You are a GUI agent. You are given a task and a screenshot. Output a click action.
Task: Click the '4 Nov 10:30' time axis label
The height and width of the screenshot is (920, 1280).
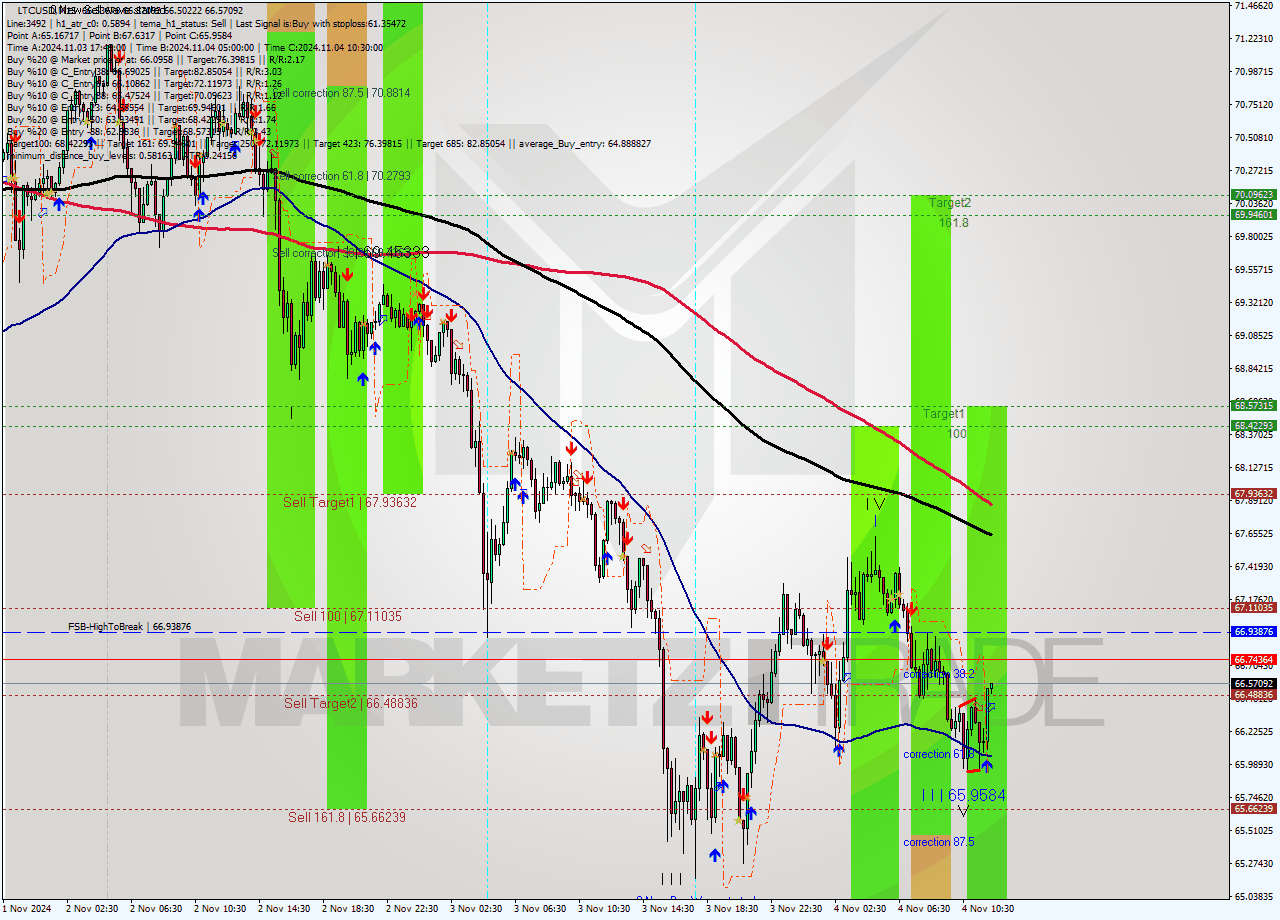988,909
